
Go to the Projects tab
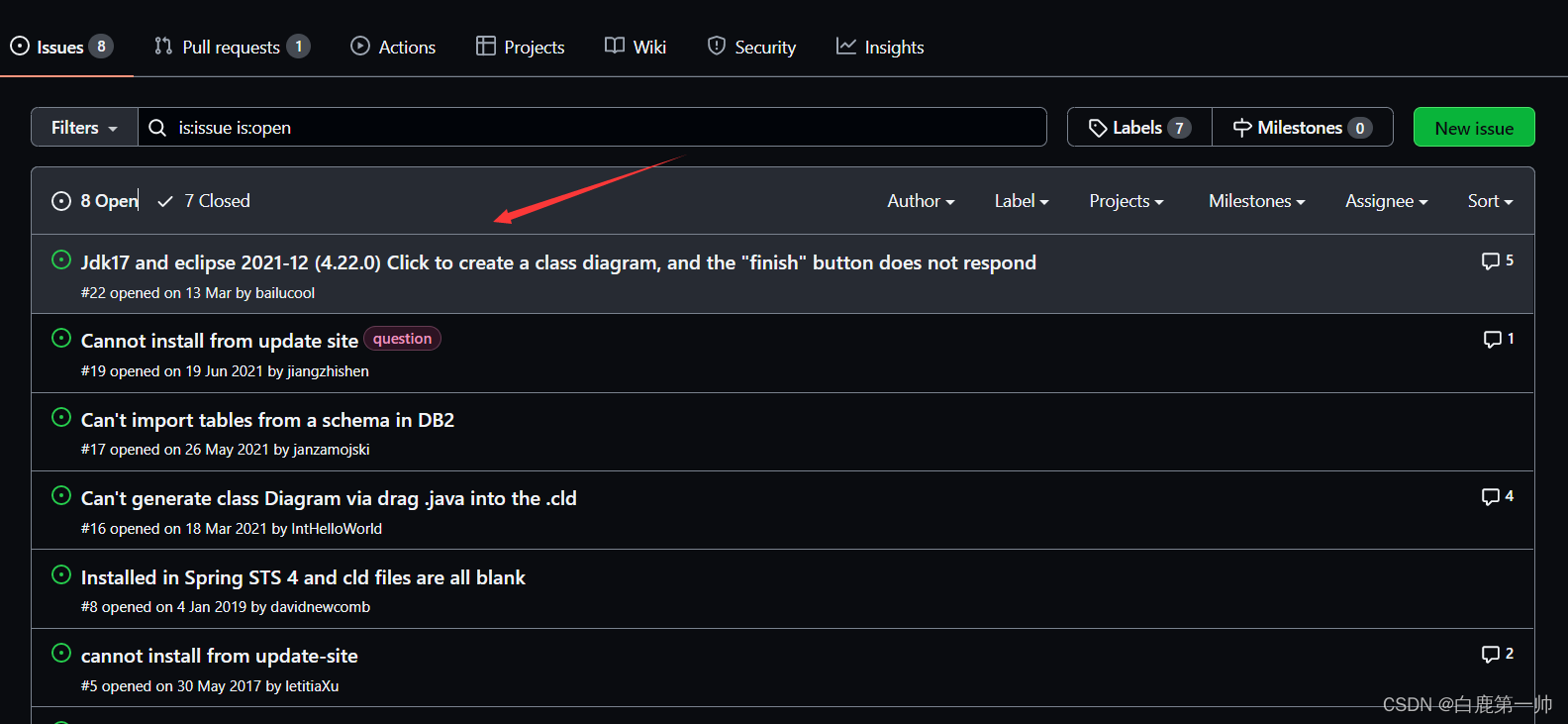point(520,47)
